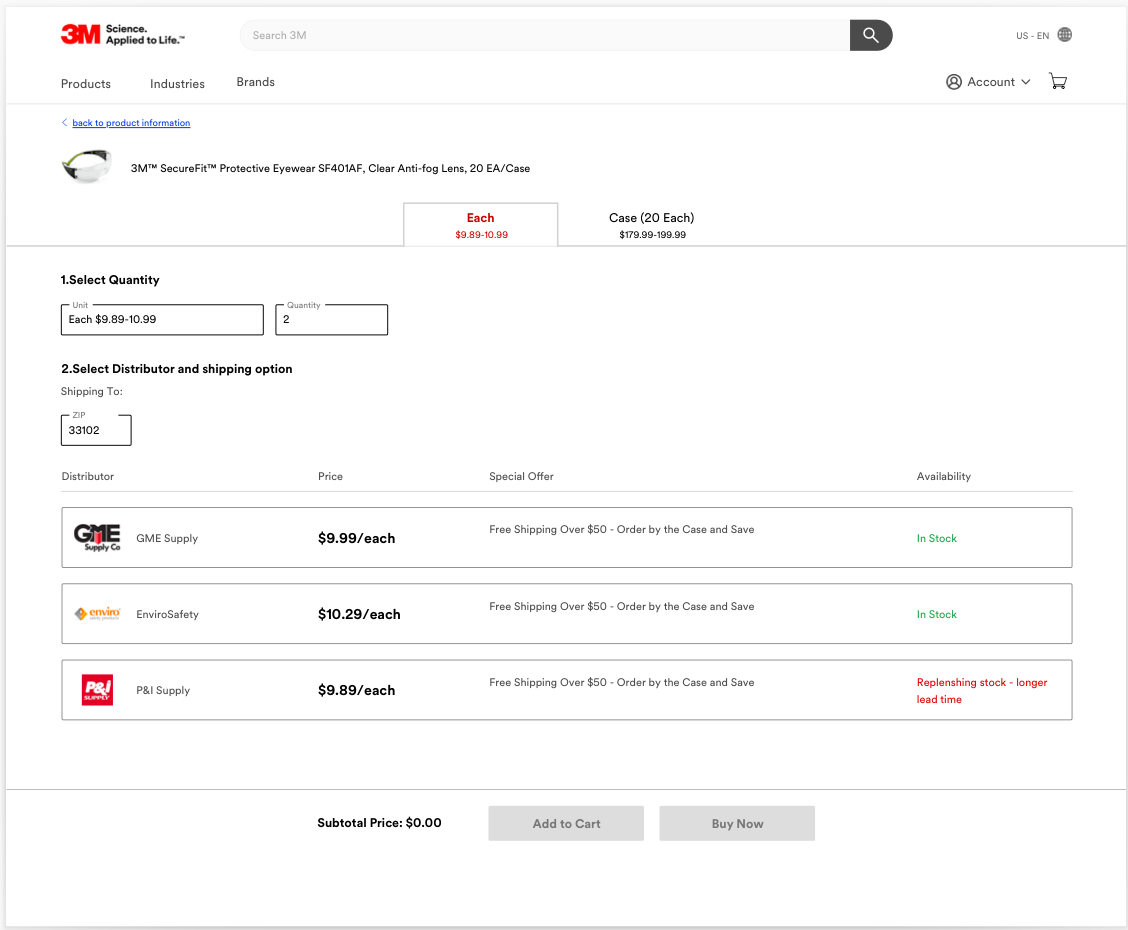Click the back arrow chevron icon
Screen dimensions: 1128x930
[x=65, y=122]
